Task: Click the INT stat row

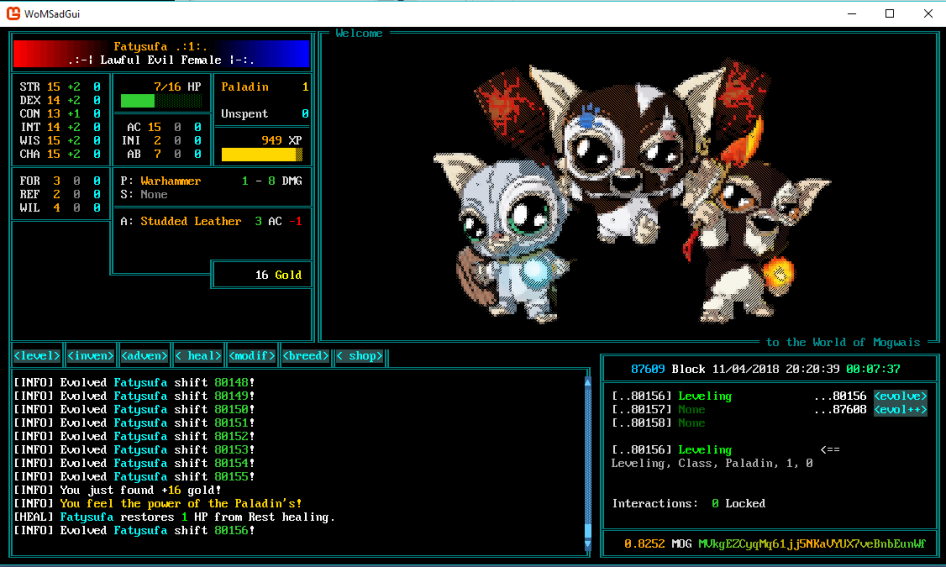Action: [60, 127]
